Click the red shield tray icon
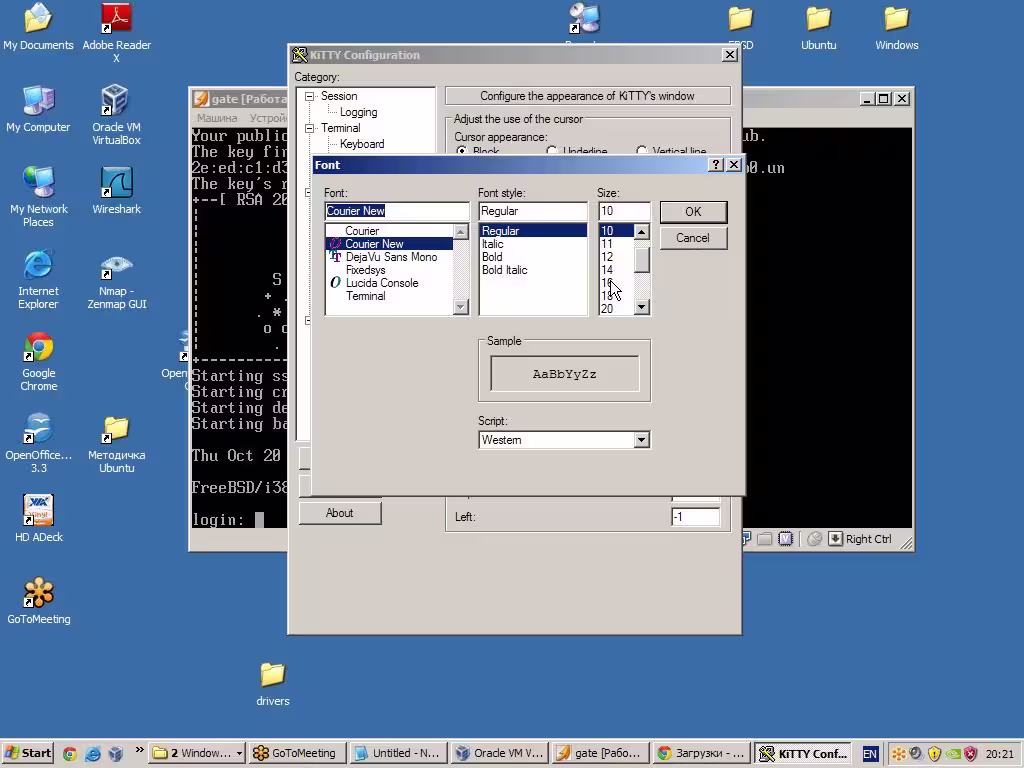This screenshot has width=1024, height=768. (x=970, y=754)
